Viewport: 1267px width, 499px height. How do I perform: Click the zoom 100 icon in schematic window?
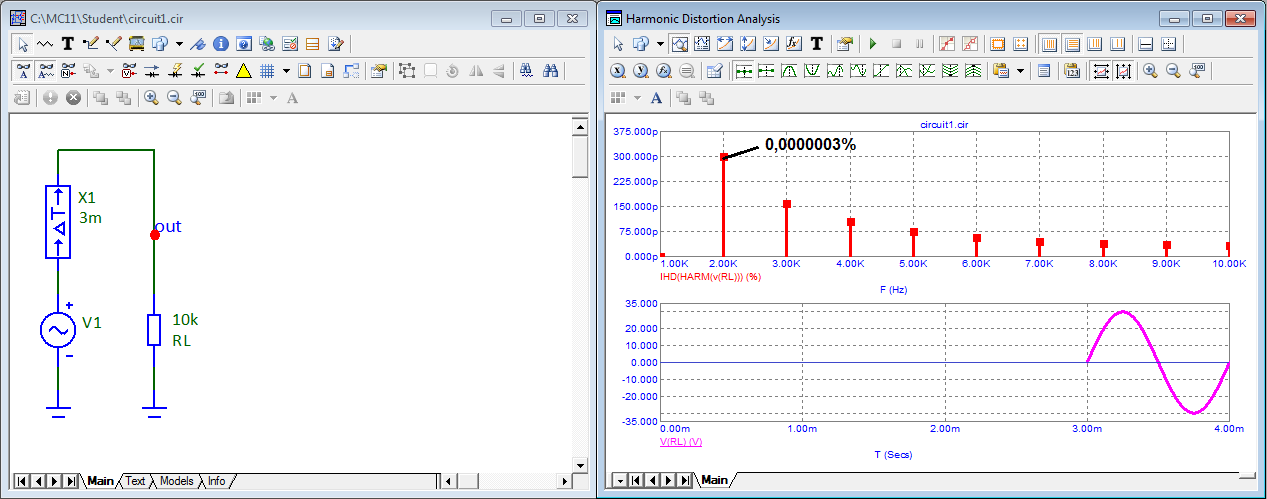(x=198, y=98)
